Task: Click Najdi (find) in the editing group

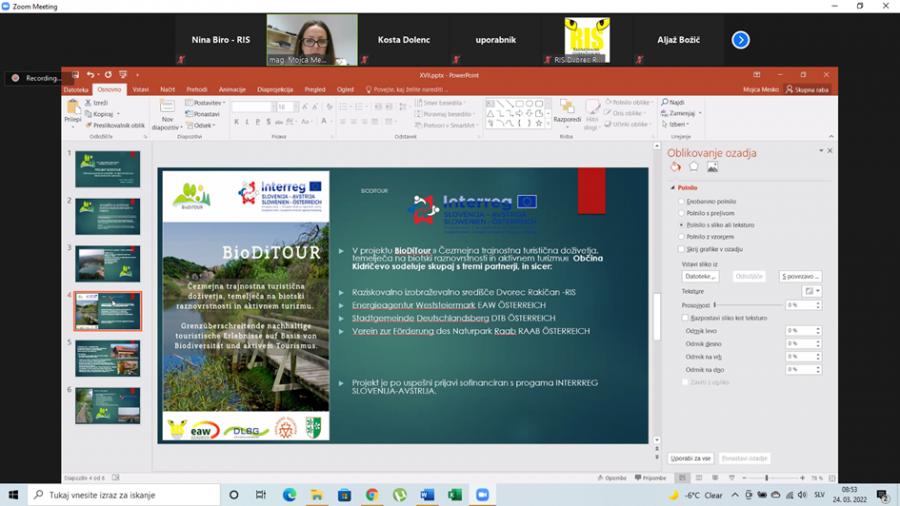Action: 673,102
